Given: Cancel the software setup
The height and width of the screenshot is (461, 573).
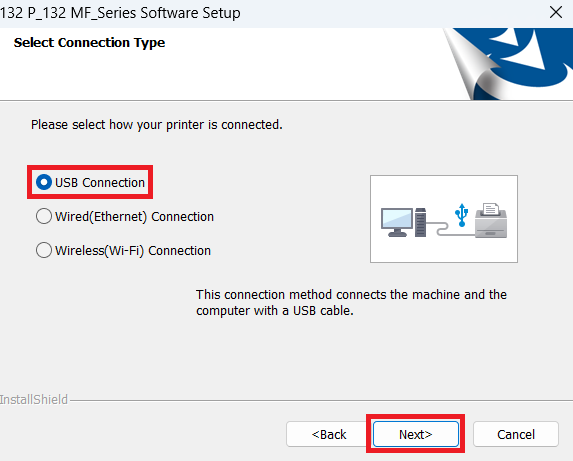Looking at the screenshot, I should click(516, 434).
